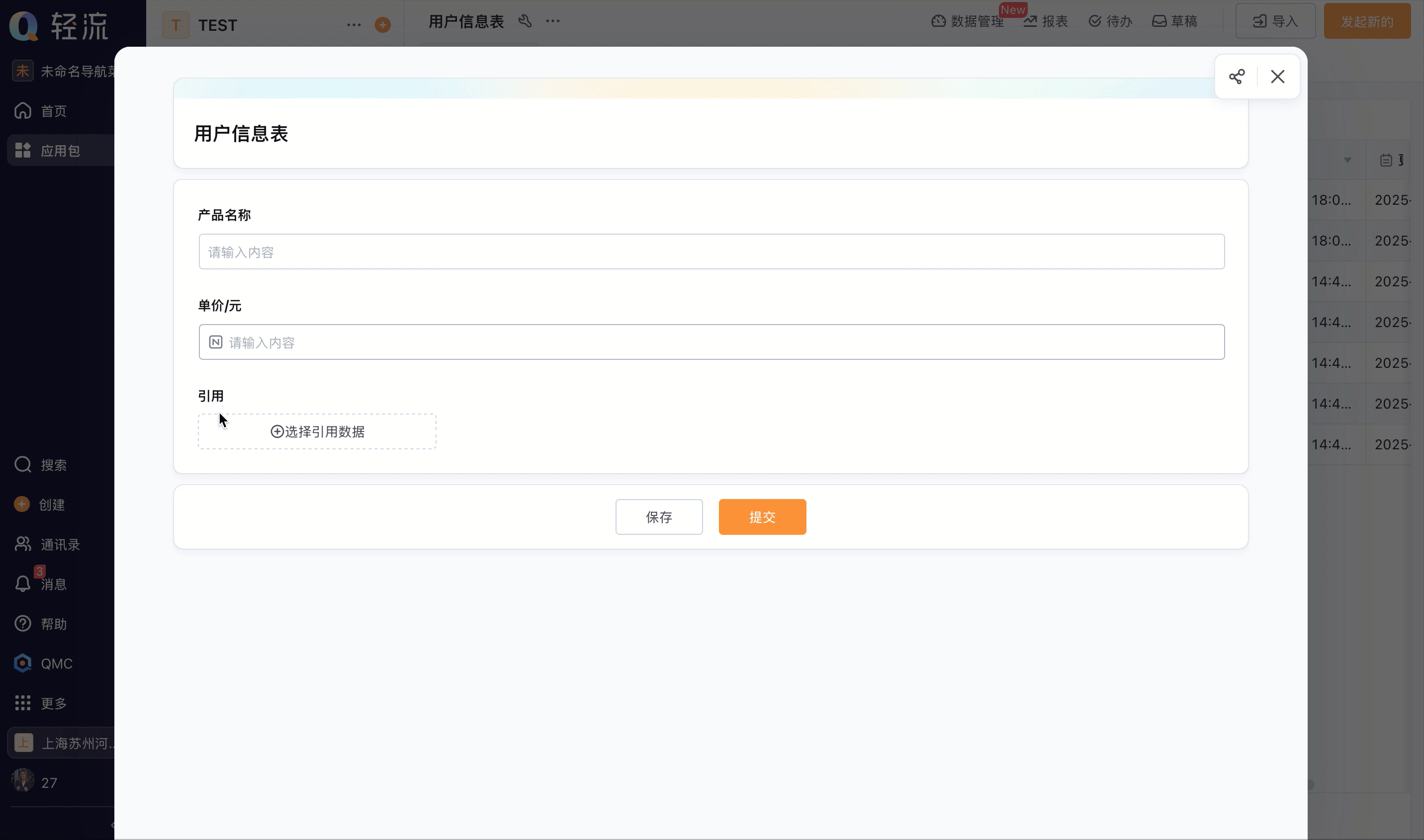
Task: Click the 发起新的 orange button
Action: [1367, 21]
